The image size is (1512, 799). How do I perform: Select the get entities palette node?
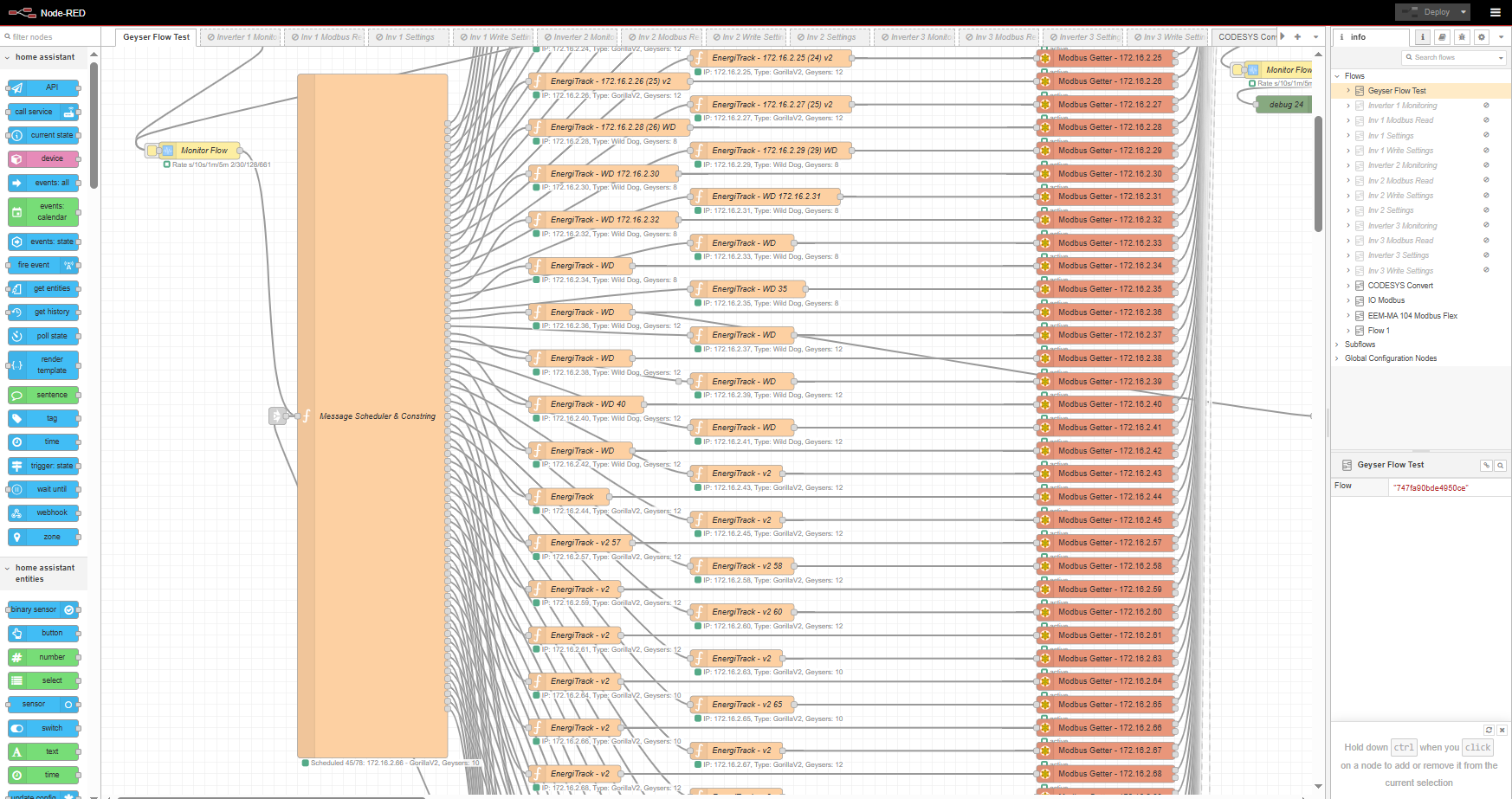[x=43, y=288]
